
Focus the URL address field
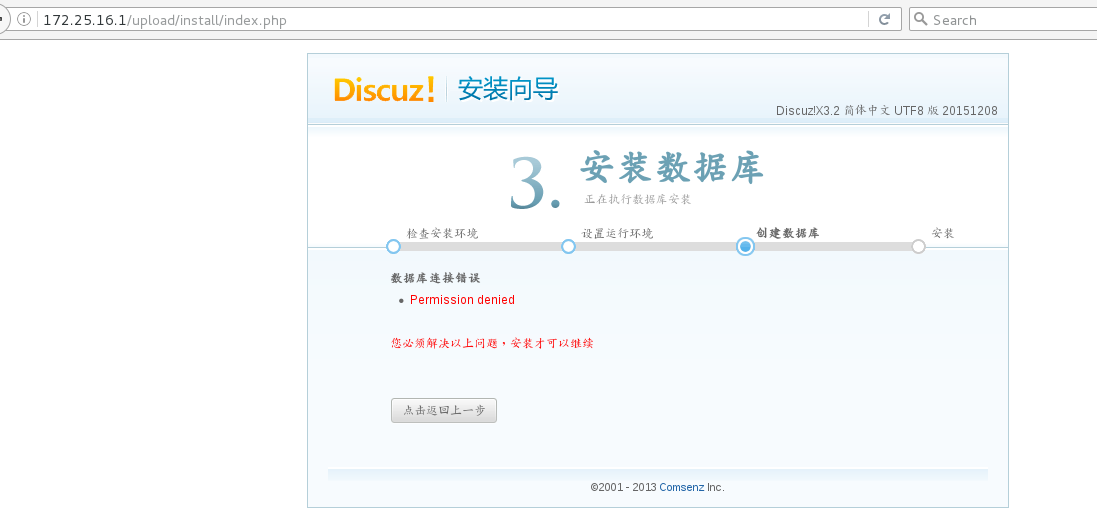[x=451, y=20]
